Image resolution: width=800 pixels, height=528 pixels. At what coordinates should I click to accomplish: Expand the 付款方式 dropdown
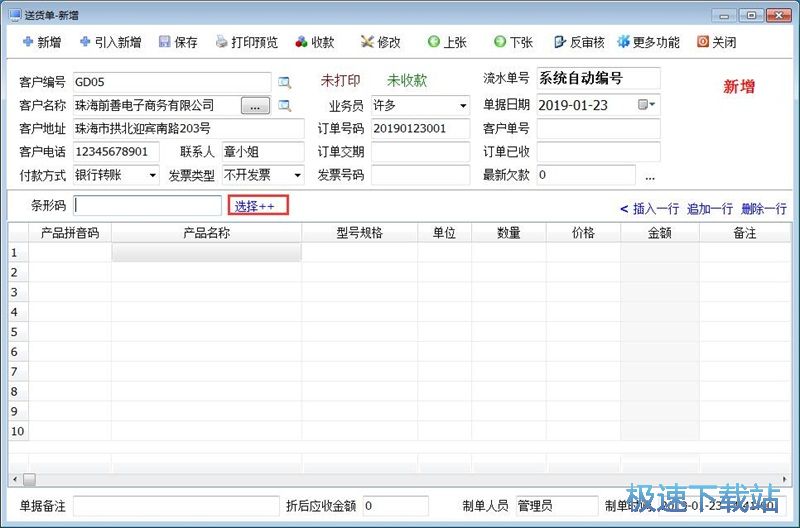(152, 175)
